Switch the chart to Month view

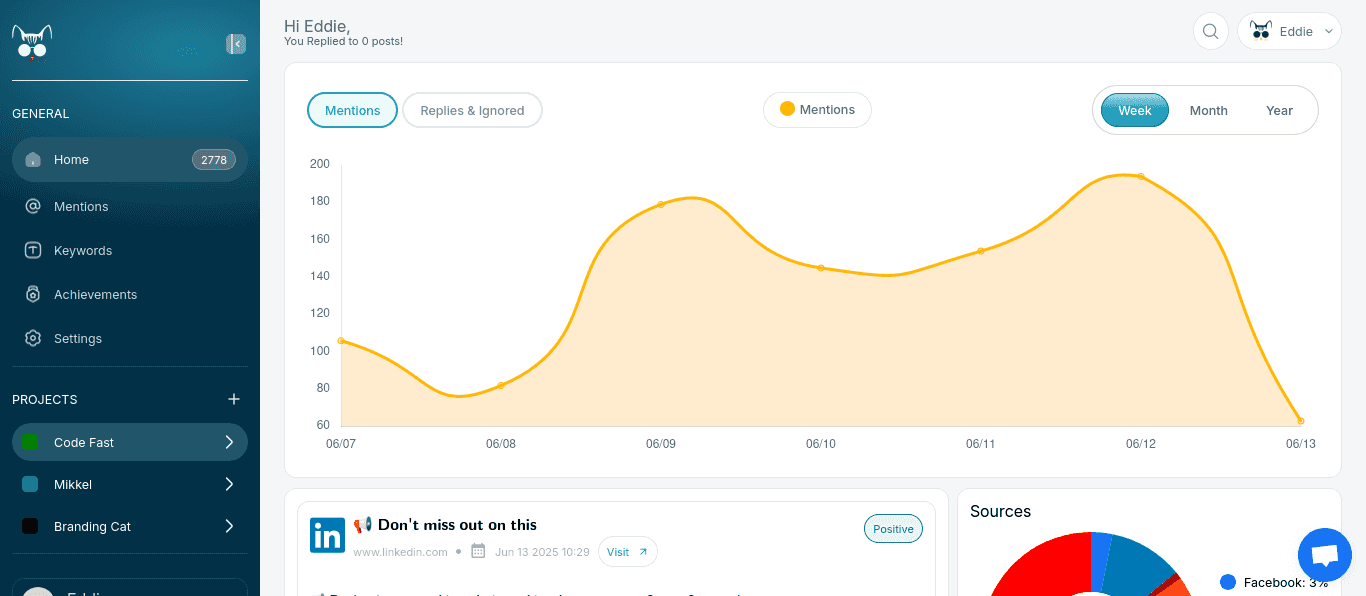1208,110
